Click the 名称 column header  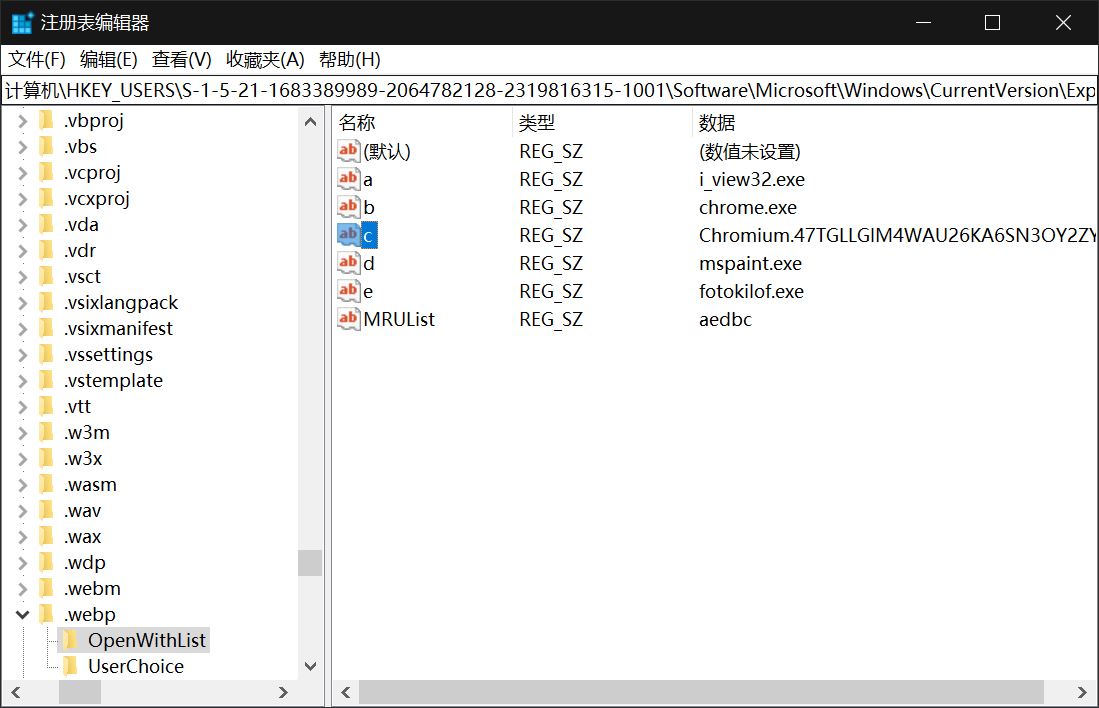(357, 123)
